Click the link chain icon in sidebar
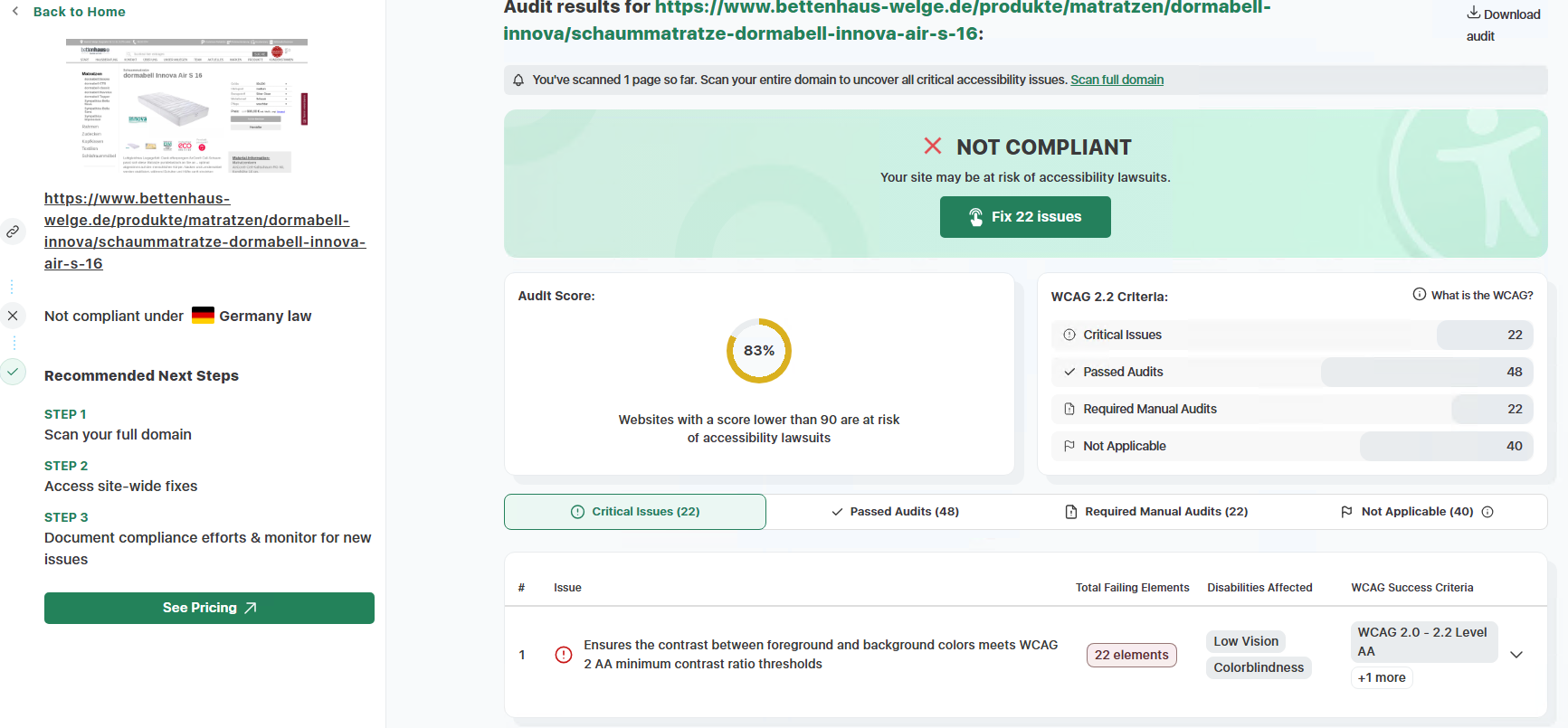 [13, 232]
